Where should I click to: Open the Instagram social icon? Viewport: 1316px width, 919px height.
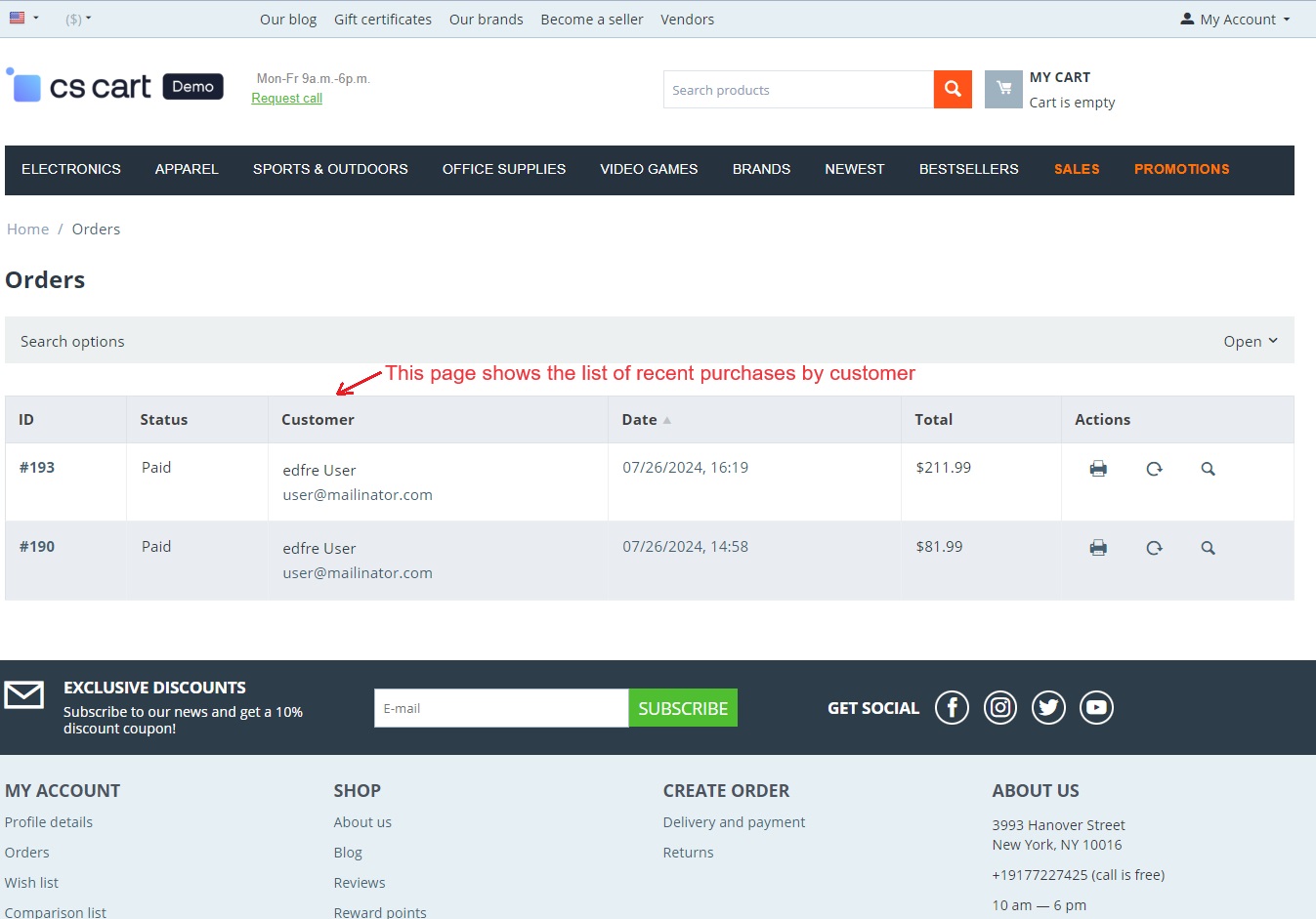tap(1000, 707)
